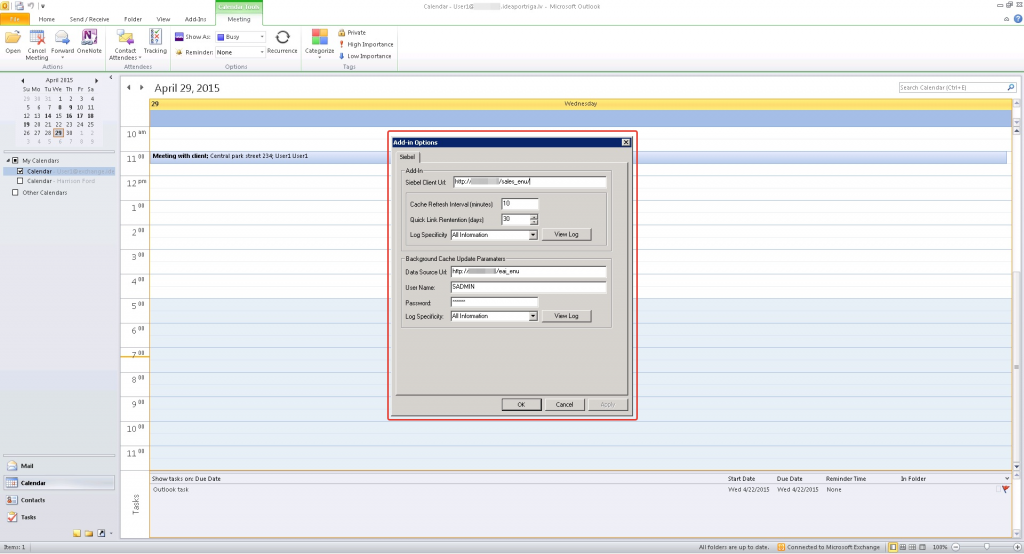Image resolution: width=1024 pixels, height=554 pixels.
Task: Set Low Importance tag
Action: coord(364,56)
